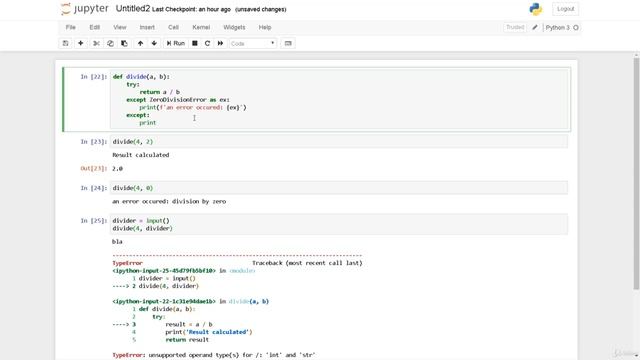640x360 pixels.
Task: Click the output text 'Result calculated'
Action: [140, 155]
